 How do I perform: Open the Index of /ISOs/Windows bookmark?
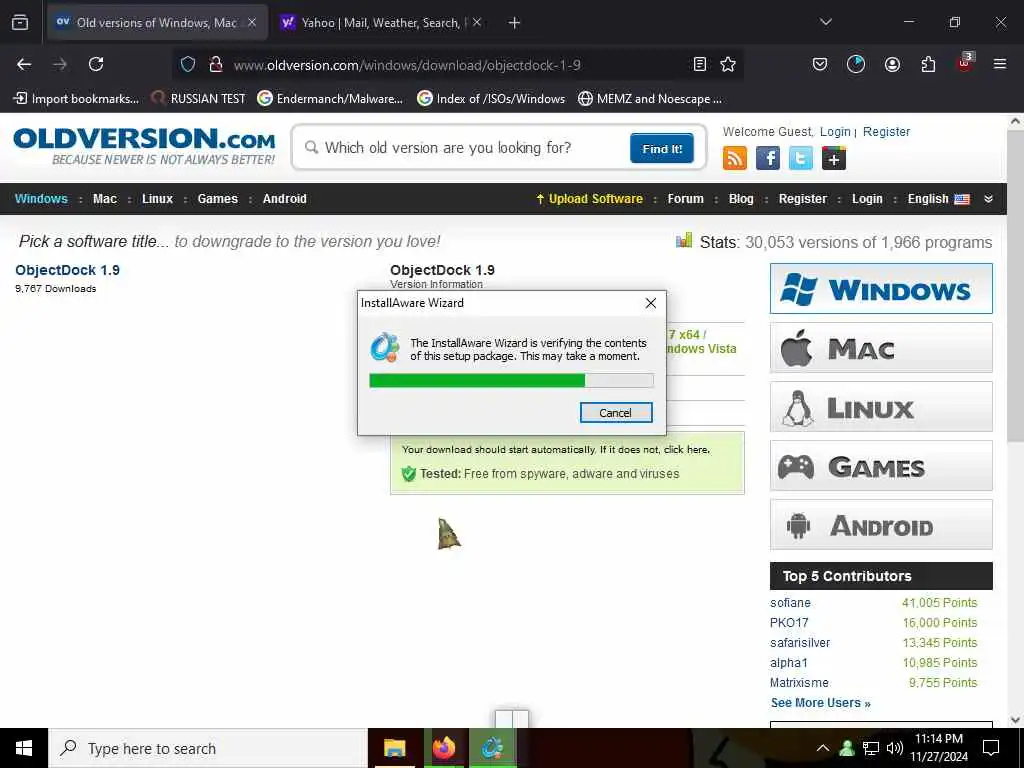pos(491,99)
